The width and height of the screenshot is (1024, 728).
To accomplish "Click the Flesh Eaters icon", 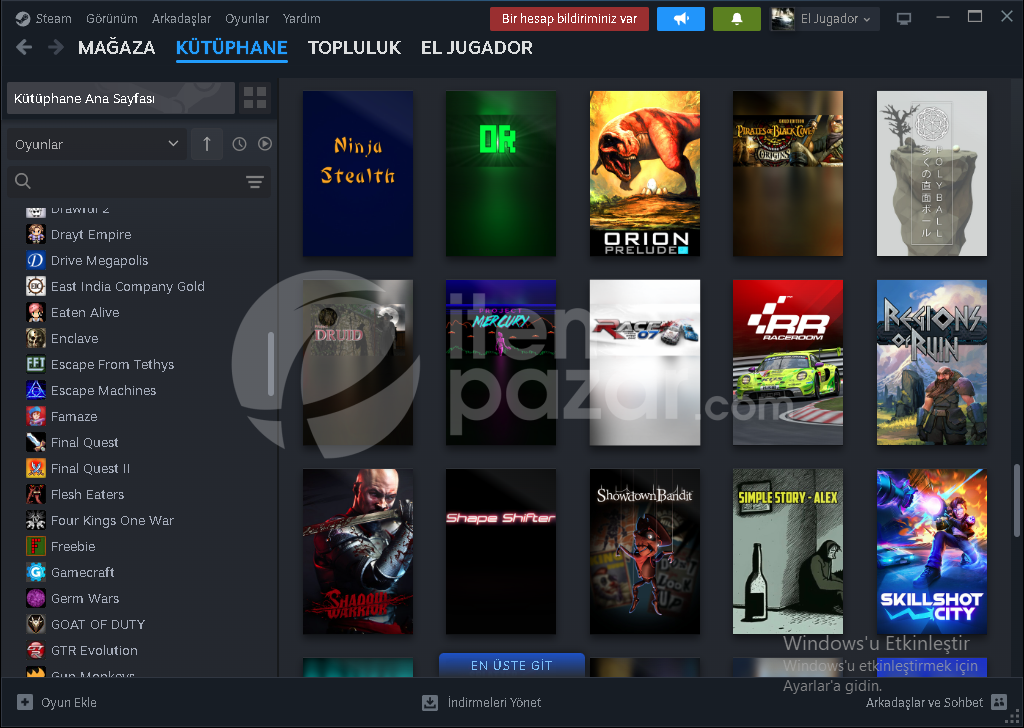I will click(x=36, y=494).
